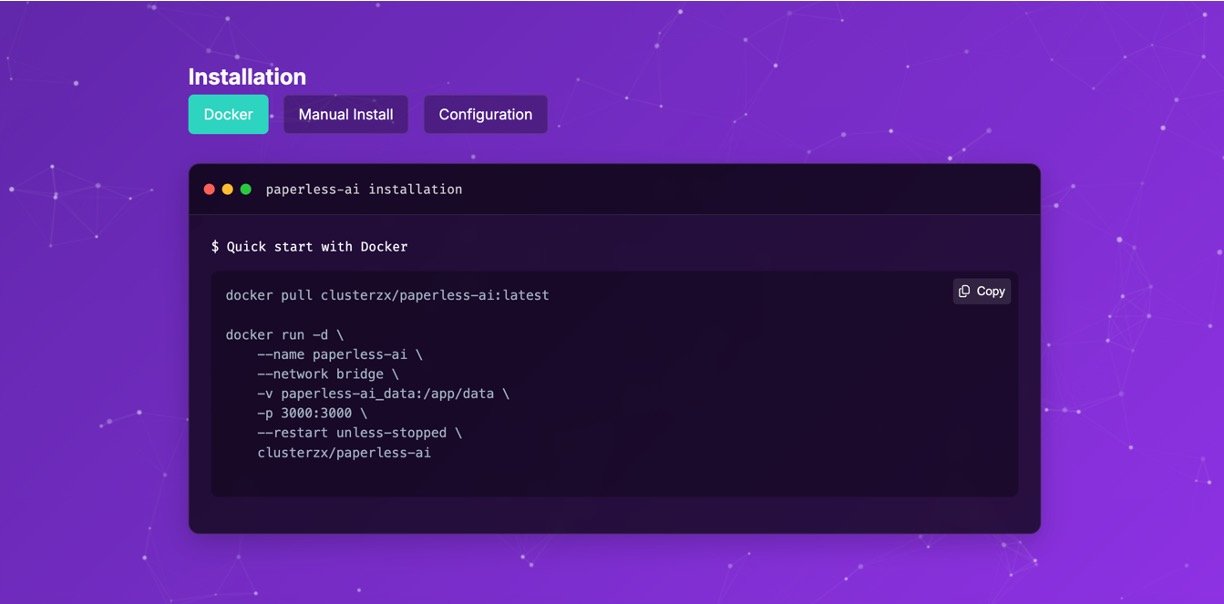
Task: Click the red terminal window dot
Action: (209, 189)
